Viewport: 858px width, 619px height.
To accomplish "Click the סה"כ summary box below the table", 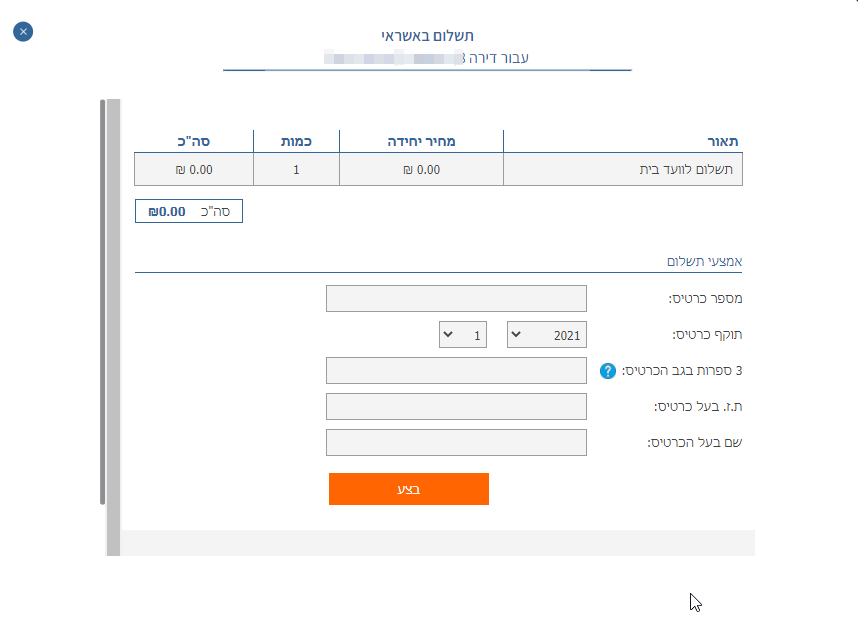I will point(189,211).
